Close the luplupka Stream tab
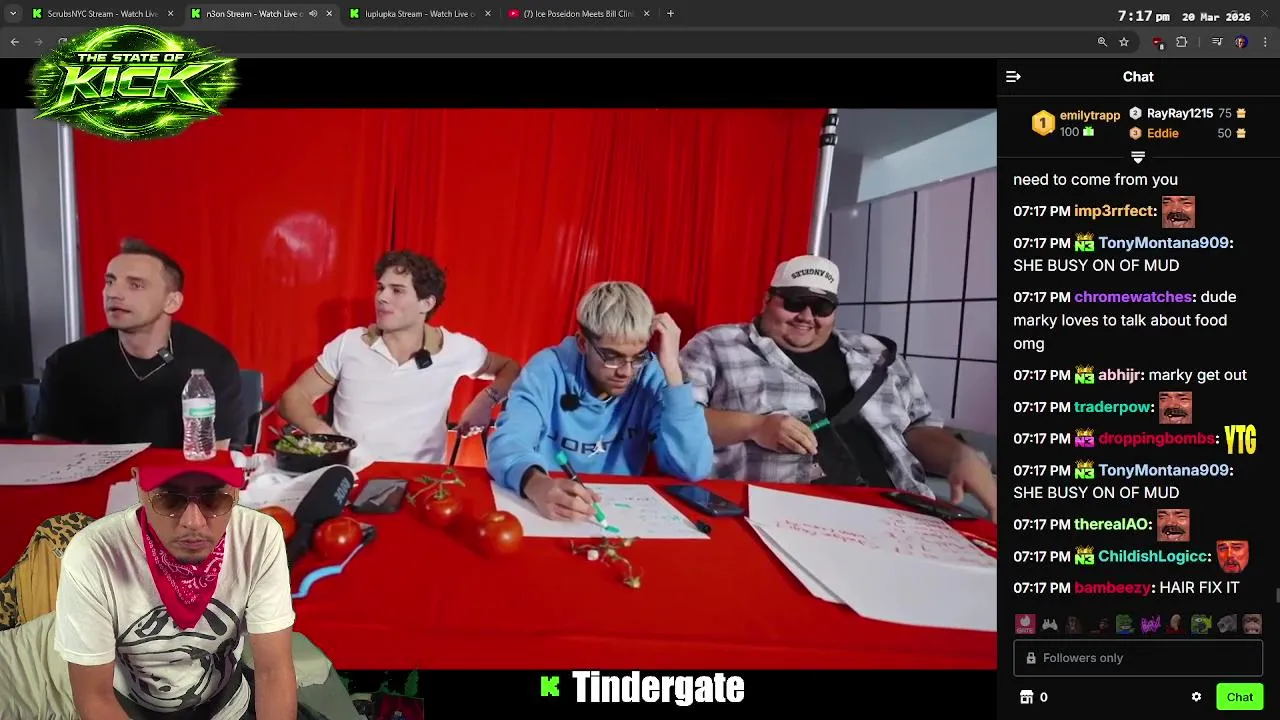1280x720 pixels. [488, 14]
